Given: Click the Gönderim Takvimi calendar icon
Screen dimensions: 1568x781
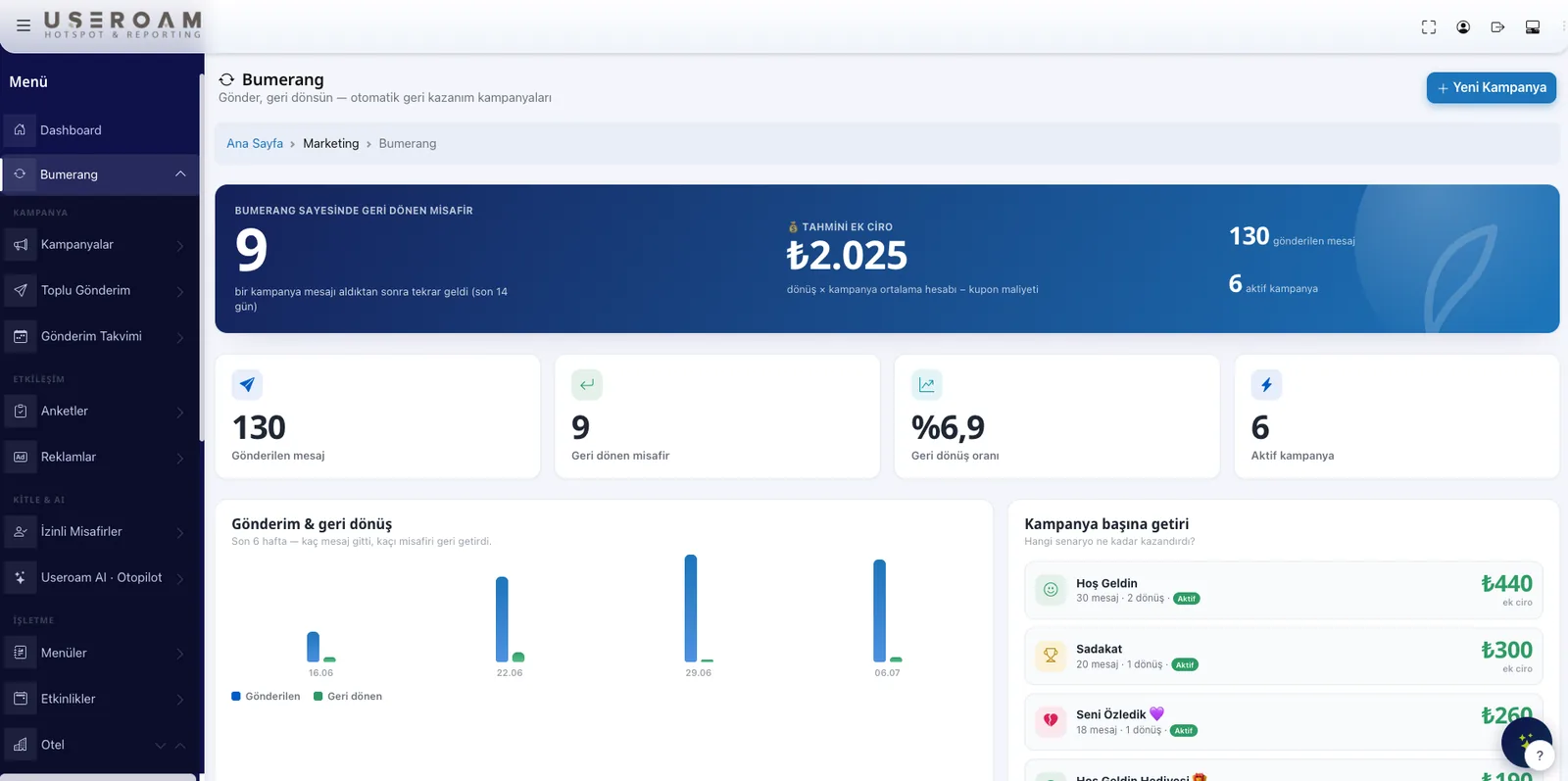Looking at the screenshot, I should coord(21,337).
